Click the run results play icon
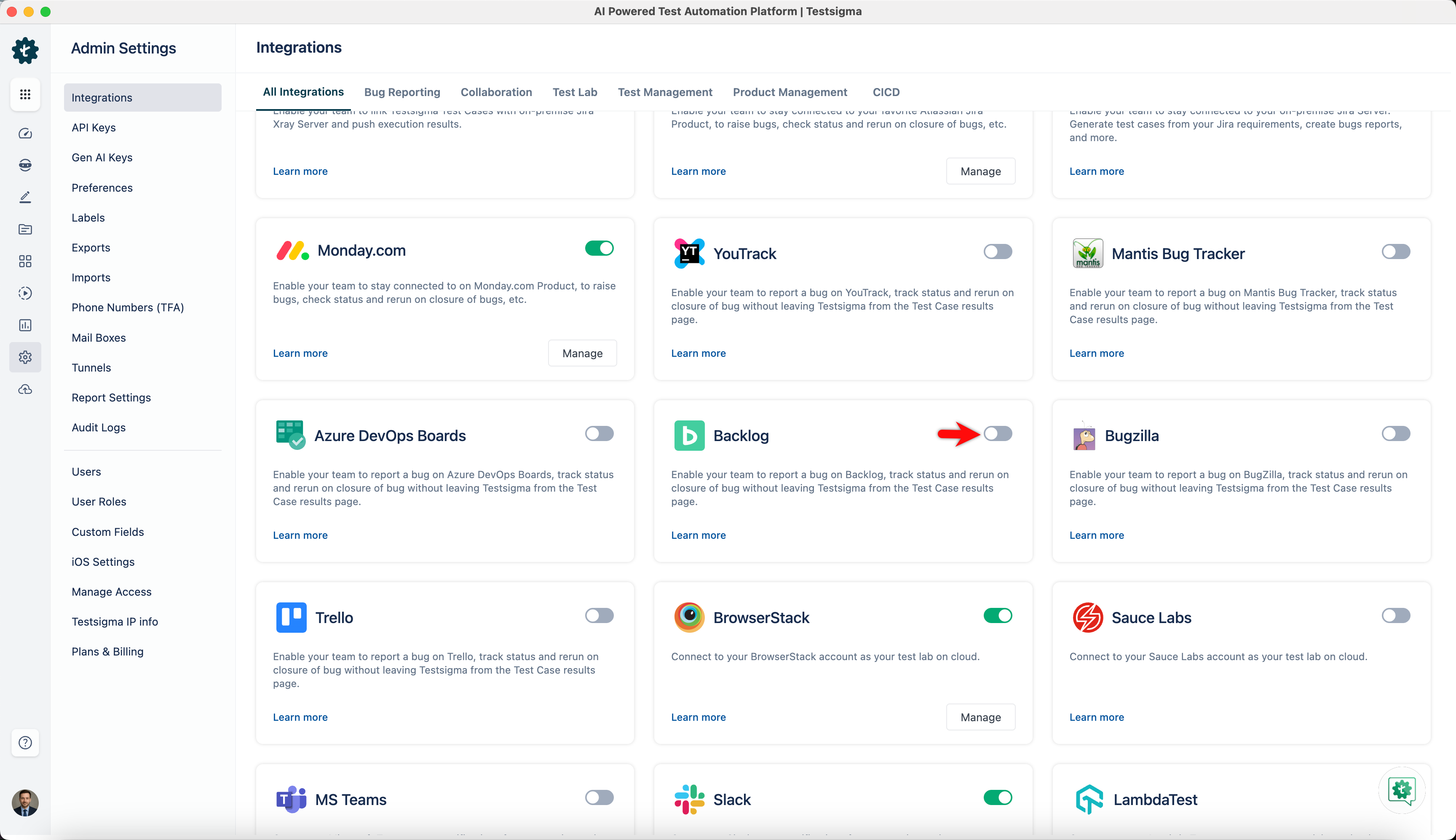The width and height of the screenshot is (1456, 840). point(25,293)
